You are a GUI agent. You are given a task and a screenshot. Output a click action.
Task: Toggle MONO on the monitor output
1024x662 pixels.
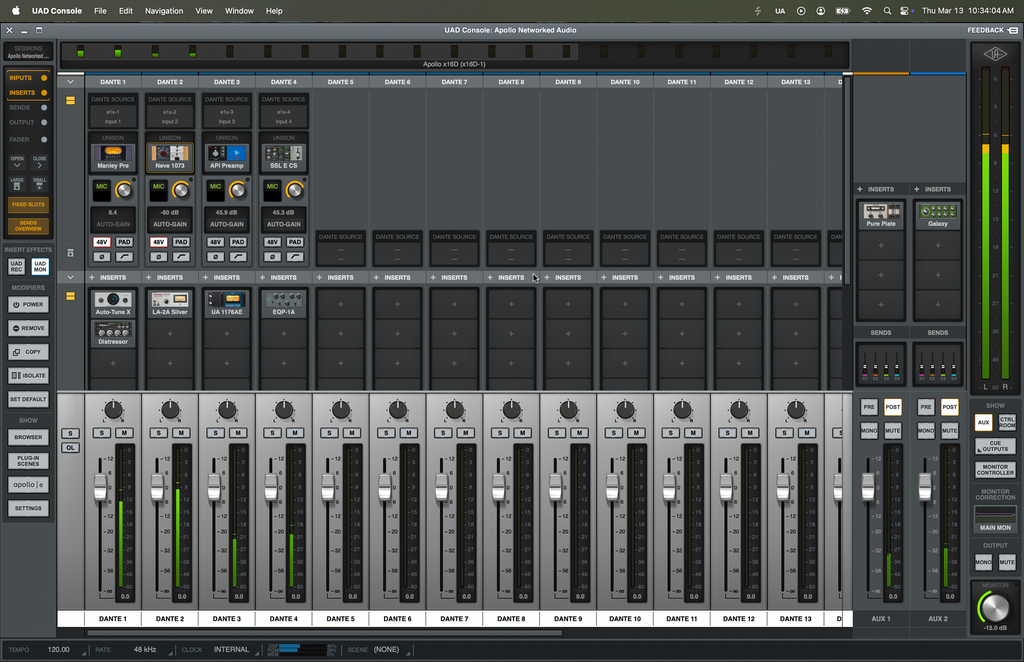coord(983,562)
